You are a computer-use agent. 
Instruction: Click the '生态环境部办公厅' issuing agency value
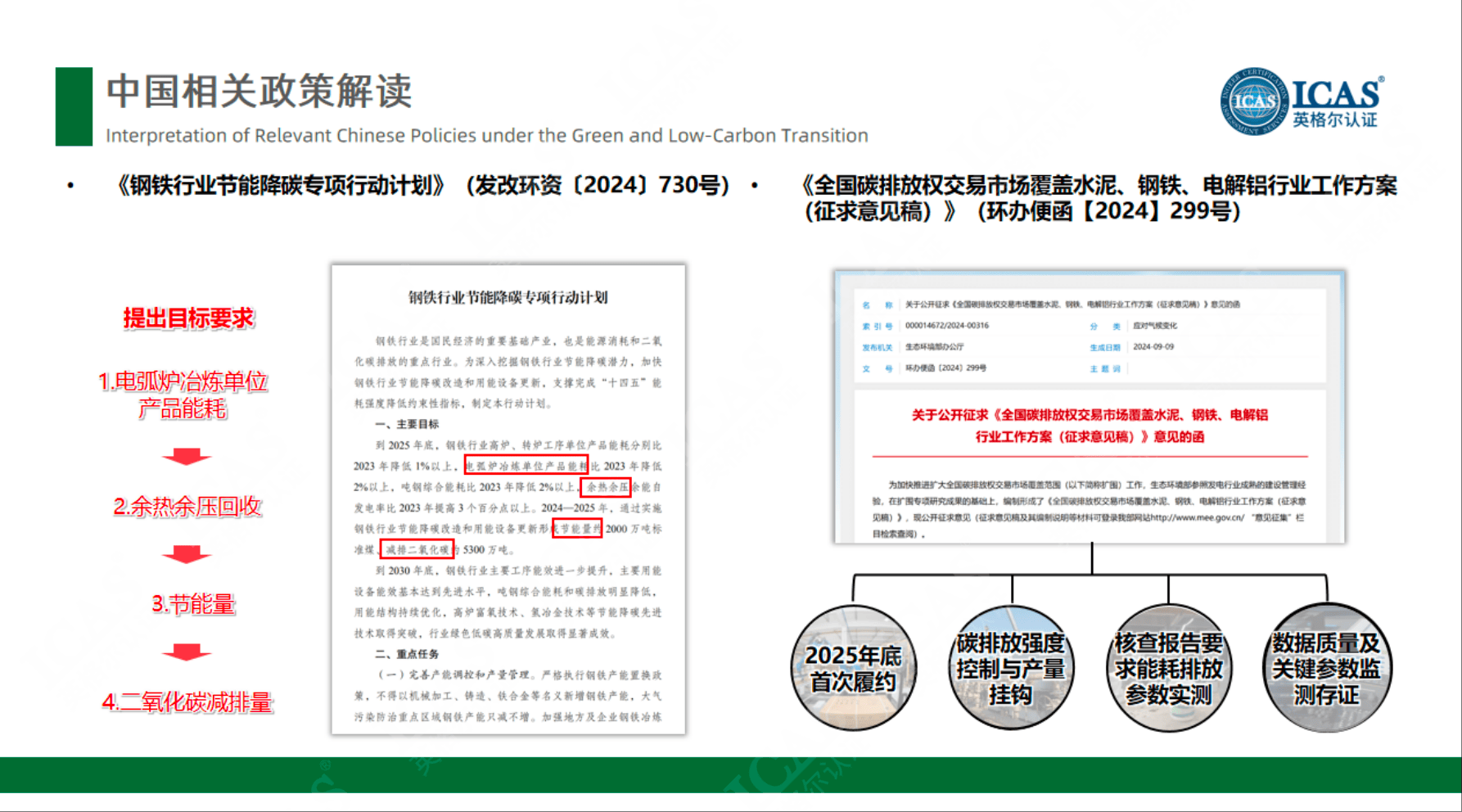[x=934, y=347]
